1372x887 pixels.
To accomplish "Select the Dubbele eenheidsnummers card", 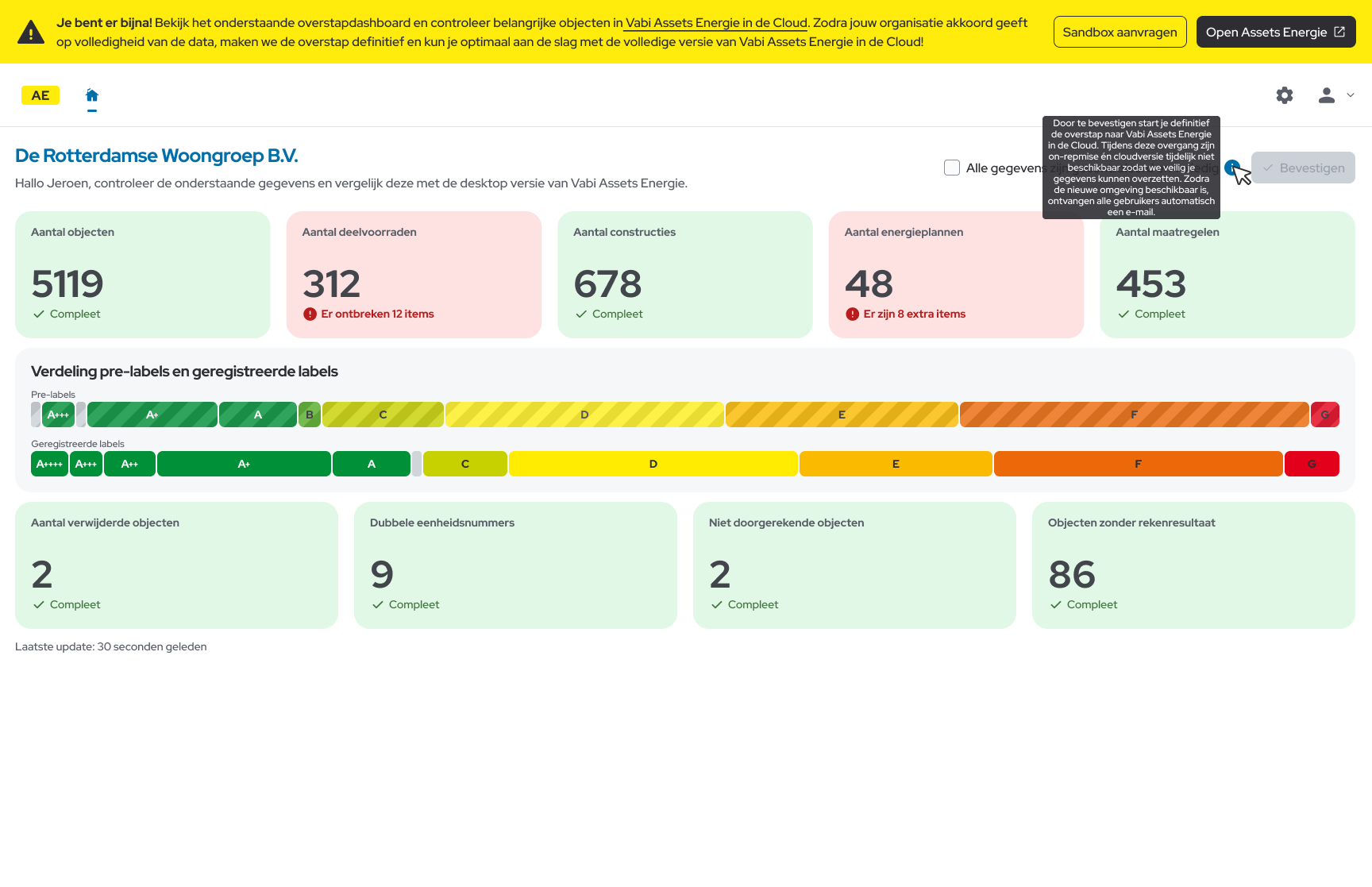I will [x=515, y=565].
